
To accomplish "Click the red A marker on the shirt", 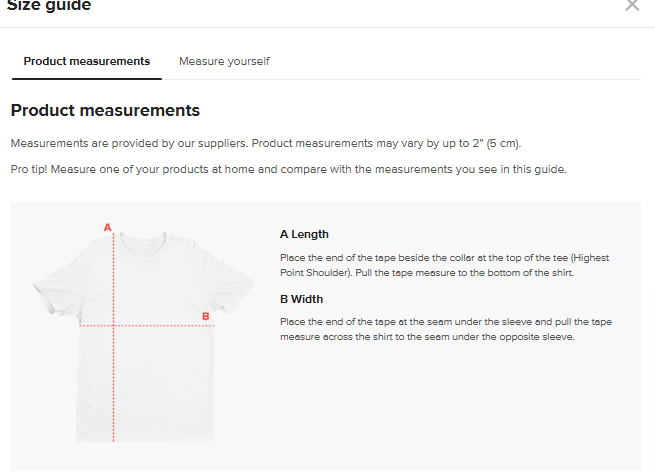I will click(107, 227).
